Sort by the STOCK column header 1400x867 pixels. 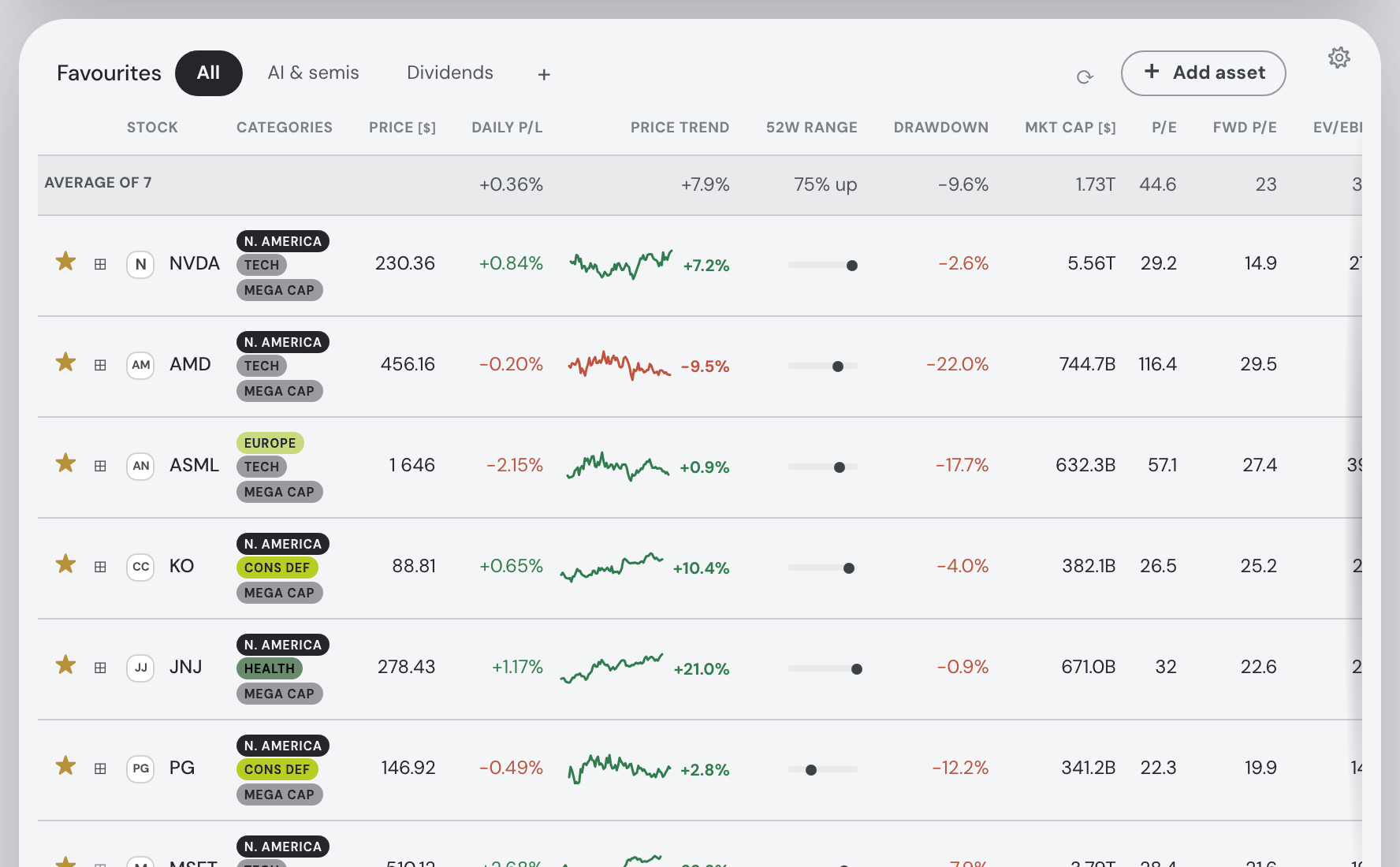[x=152, y=128]
